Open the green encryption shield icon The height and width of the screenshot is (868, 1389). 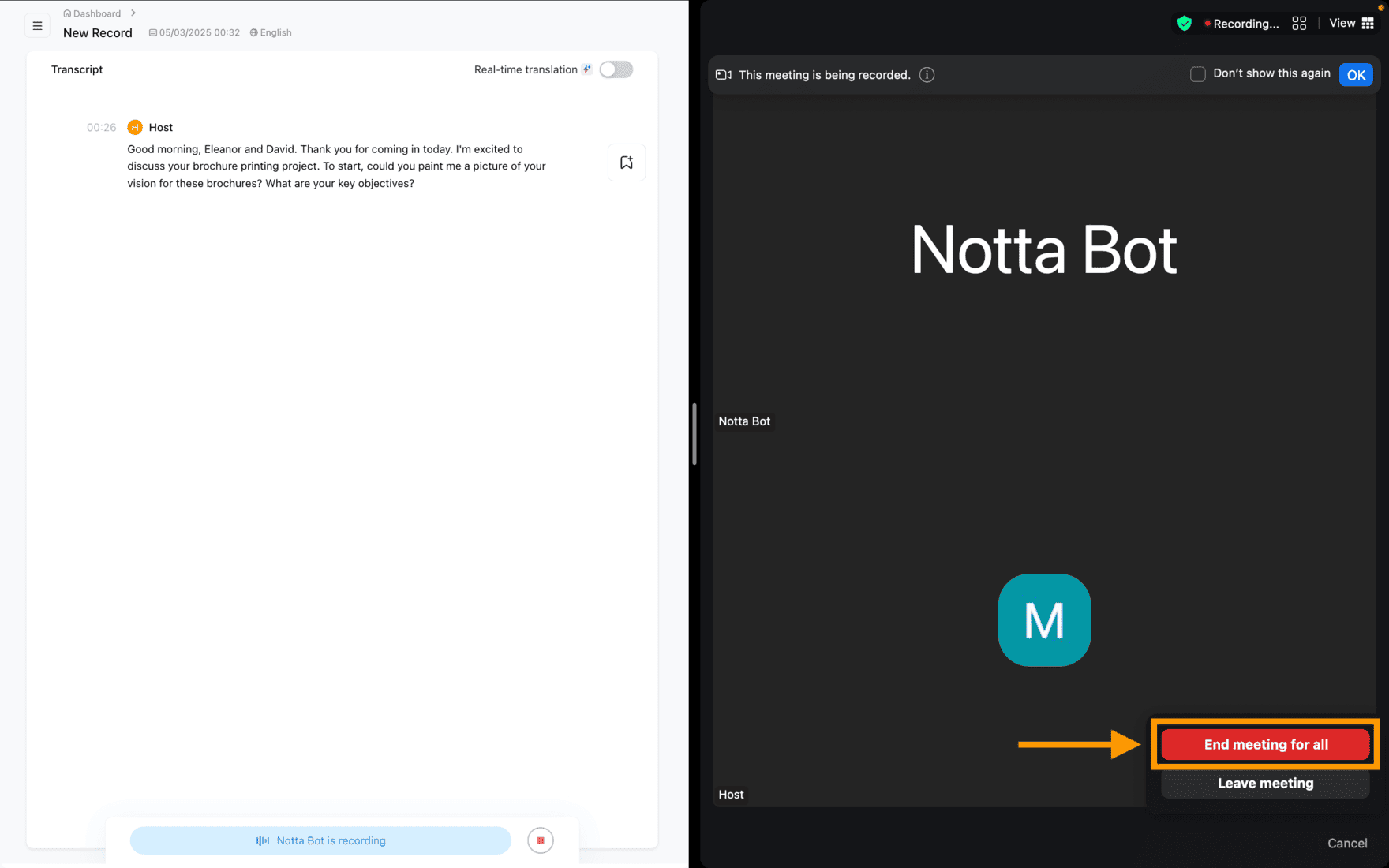click(x=1184, y=24)
